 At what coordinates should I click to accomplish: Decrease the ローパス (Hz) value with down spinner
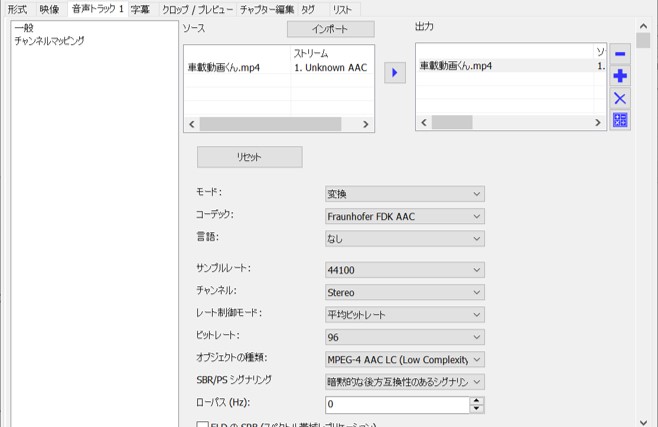pos(477,409)
